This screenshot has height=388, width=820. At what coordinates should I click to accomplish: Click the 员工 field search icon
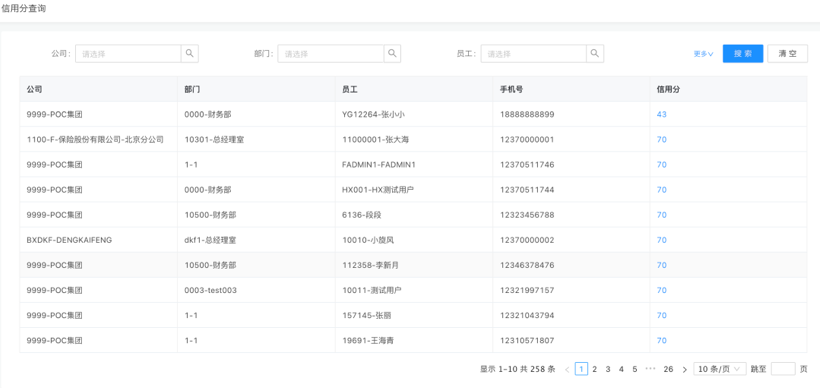pyautogui.click(x=595, y=53)
